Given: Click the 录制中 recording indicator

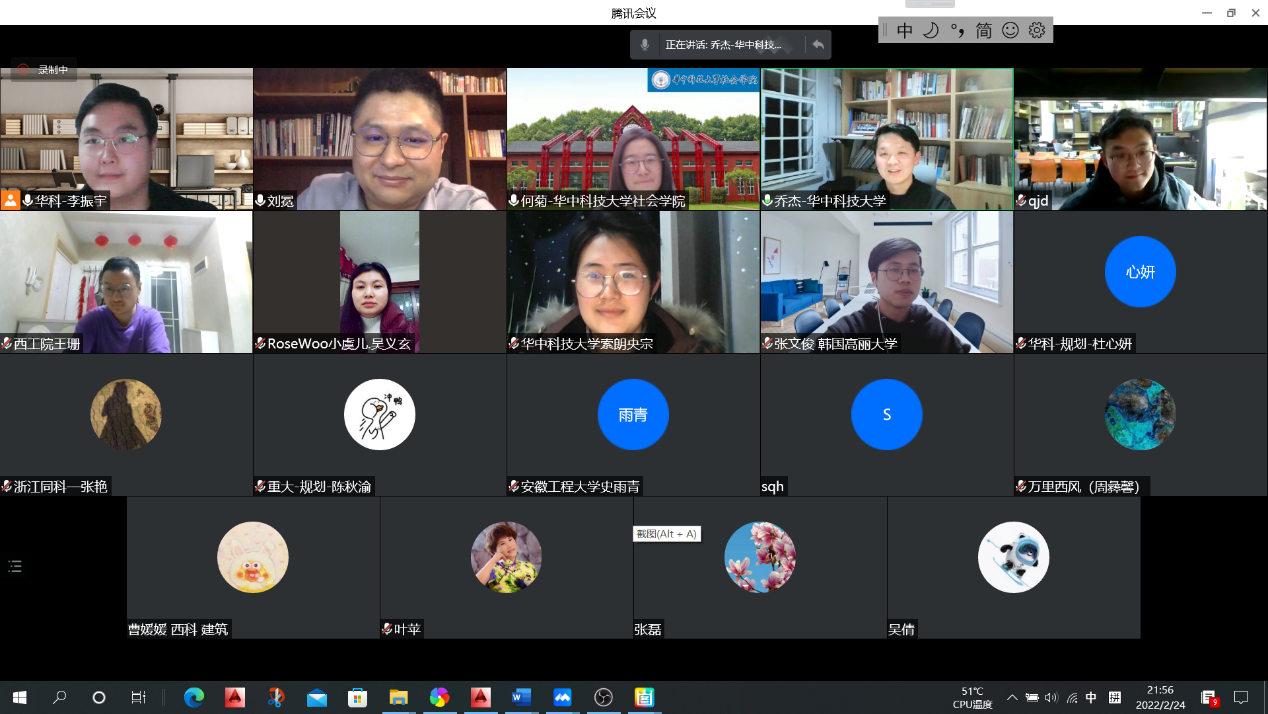Looking at the screenshot, I should click(x=44, y=70).
